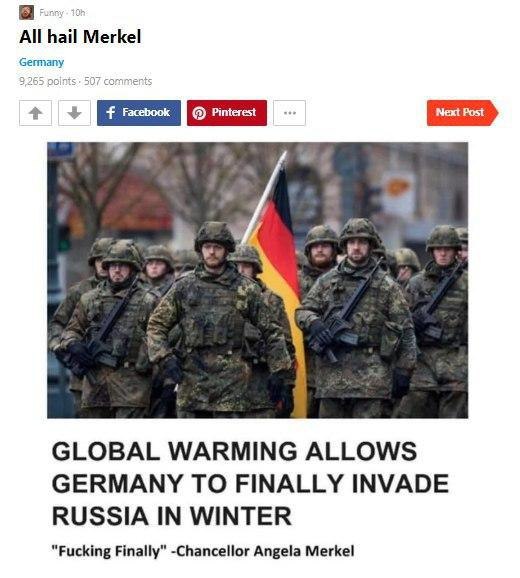Click the GLOBAL WARMING headline text
Screen dimensions: 520x578
[x=250, y=483]
